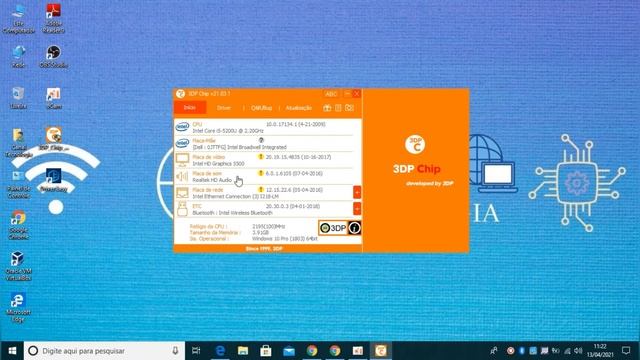Click the Windows Start button
640x360 pixels.
[12, 351]
